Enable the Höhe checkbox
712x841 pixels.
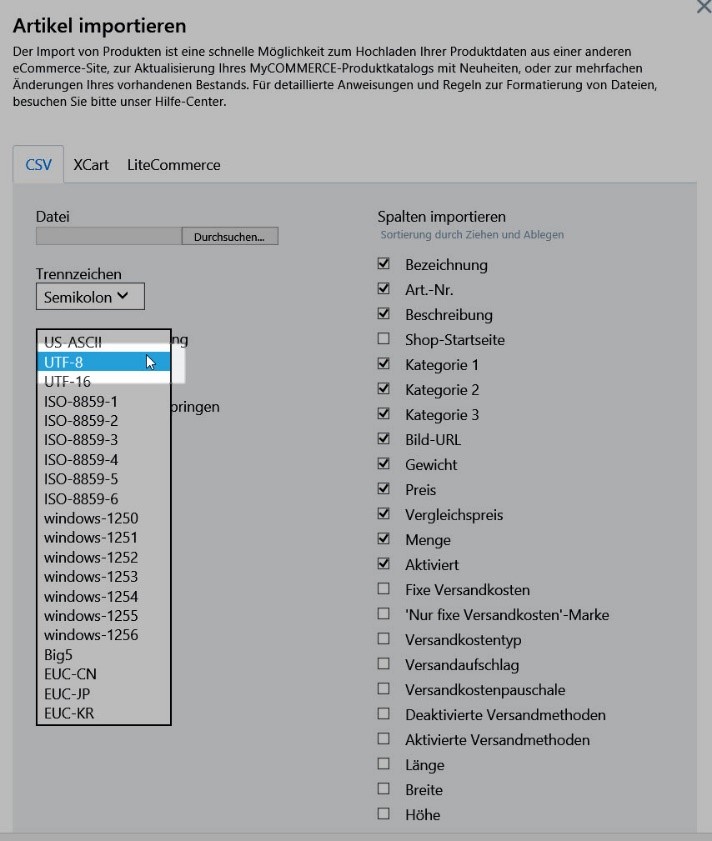click(384, 814)
